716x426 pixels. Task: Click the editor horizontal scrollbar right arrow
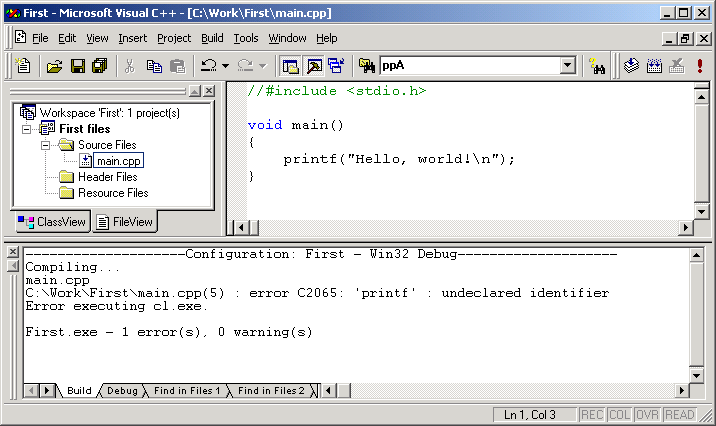coord(685,227)
